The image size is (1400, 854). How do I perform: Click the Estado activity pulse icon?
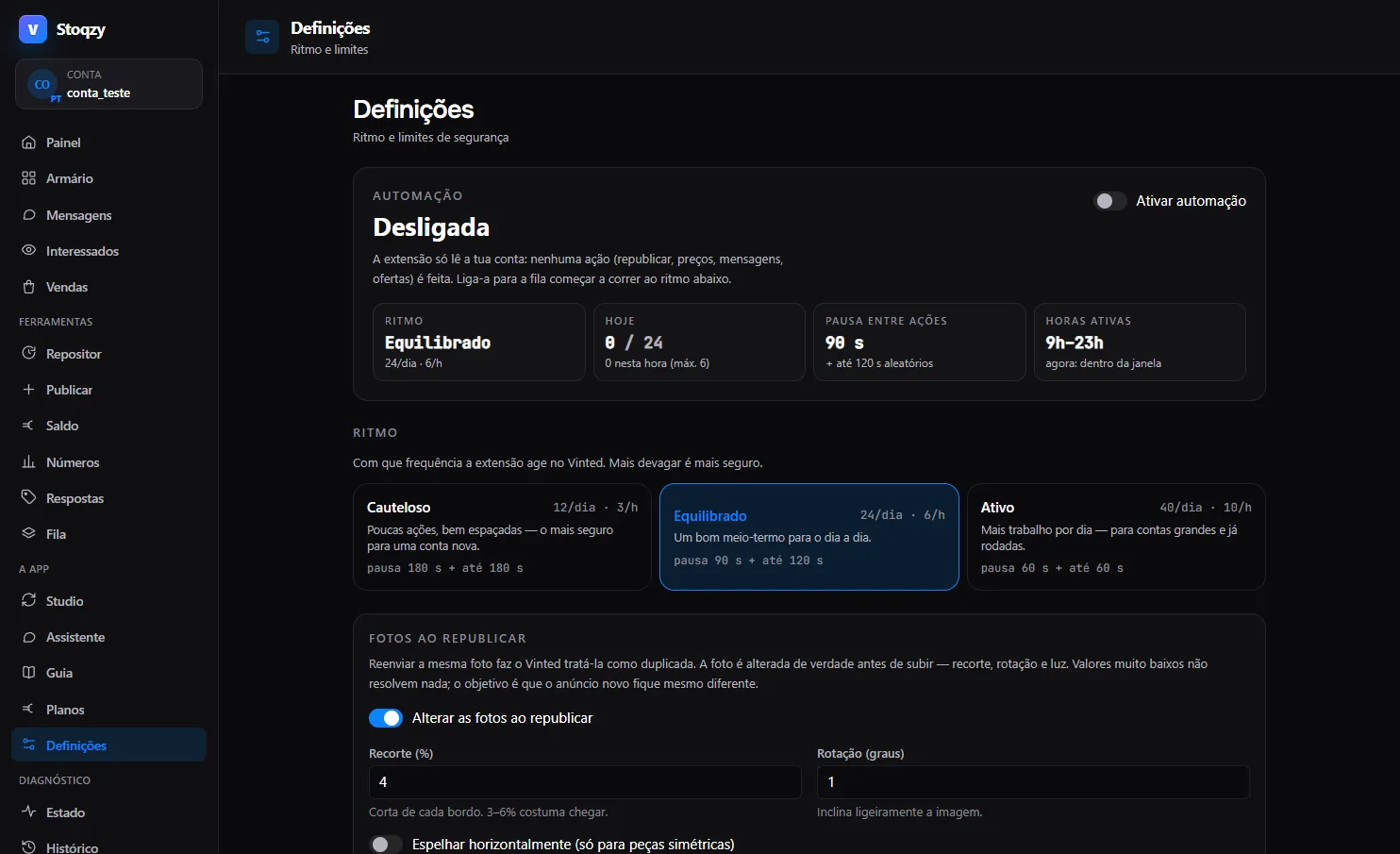pyautogui.click(x=28, y=812)
